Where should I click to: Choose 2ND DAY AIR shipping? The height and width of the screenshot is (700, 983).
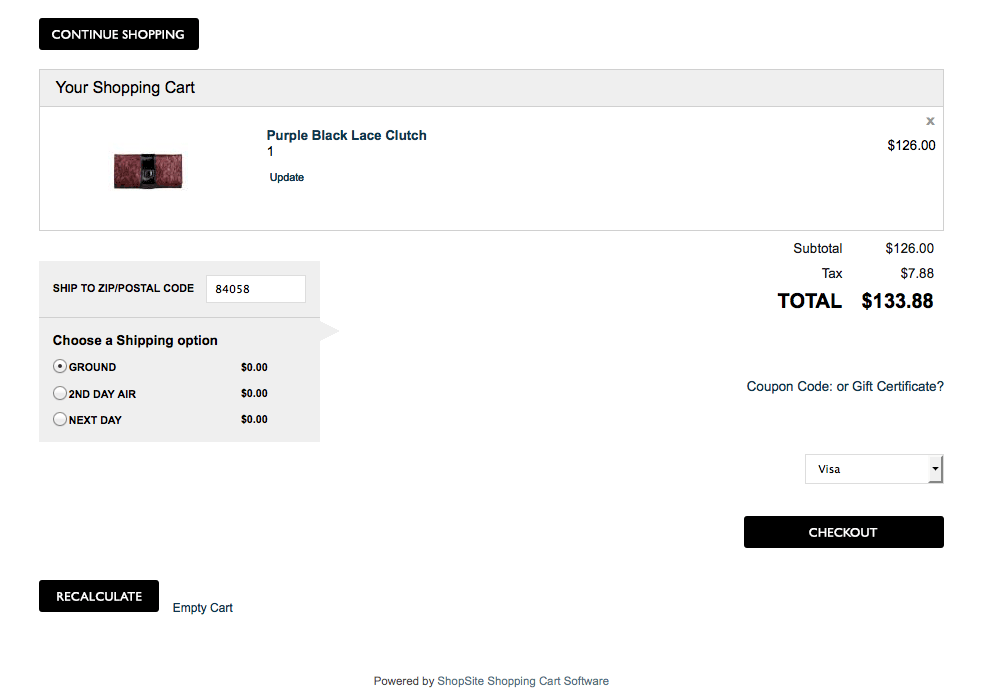(x=60, y=394)
